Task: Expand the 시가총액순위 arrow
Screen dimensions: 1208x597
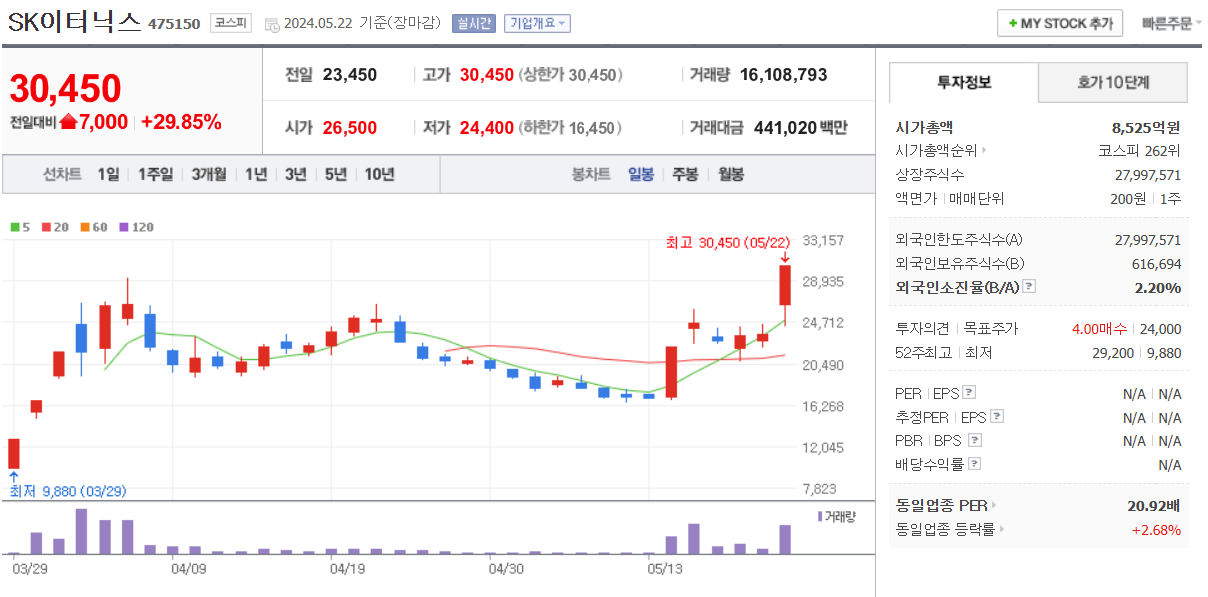Action: tap(985, 151)
